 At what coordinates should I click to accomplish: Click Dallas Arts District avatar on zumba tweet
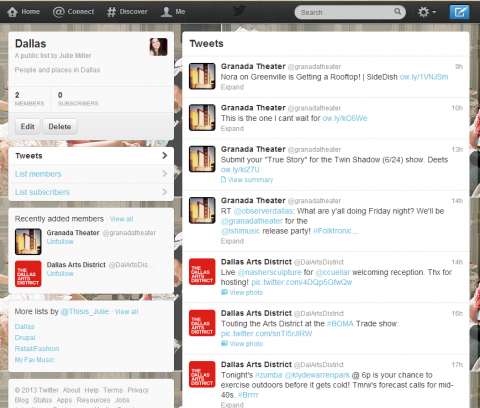pos(202,374)
